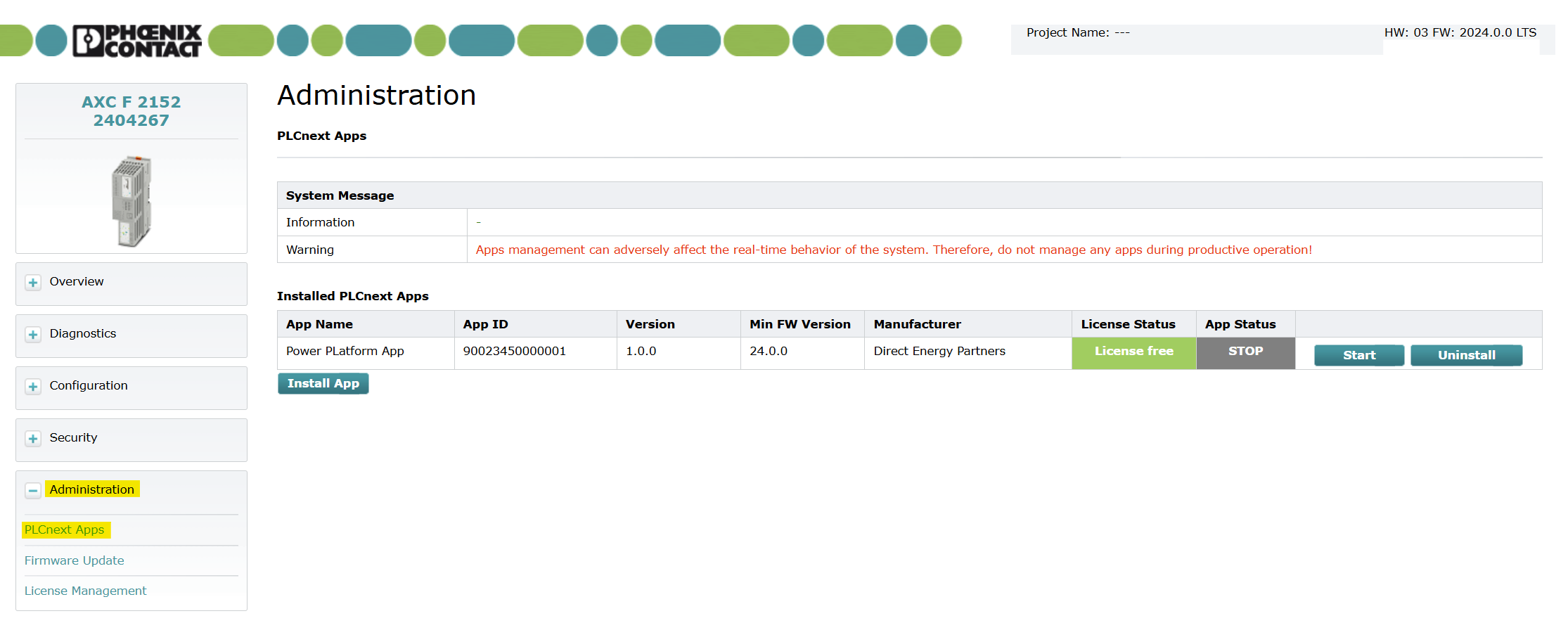Click the PLCnext Apps subheading
1568x623 pixels.
pos(322,136)
